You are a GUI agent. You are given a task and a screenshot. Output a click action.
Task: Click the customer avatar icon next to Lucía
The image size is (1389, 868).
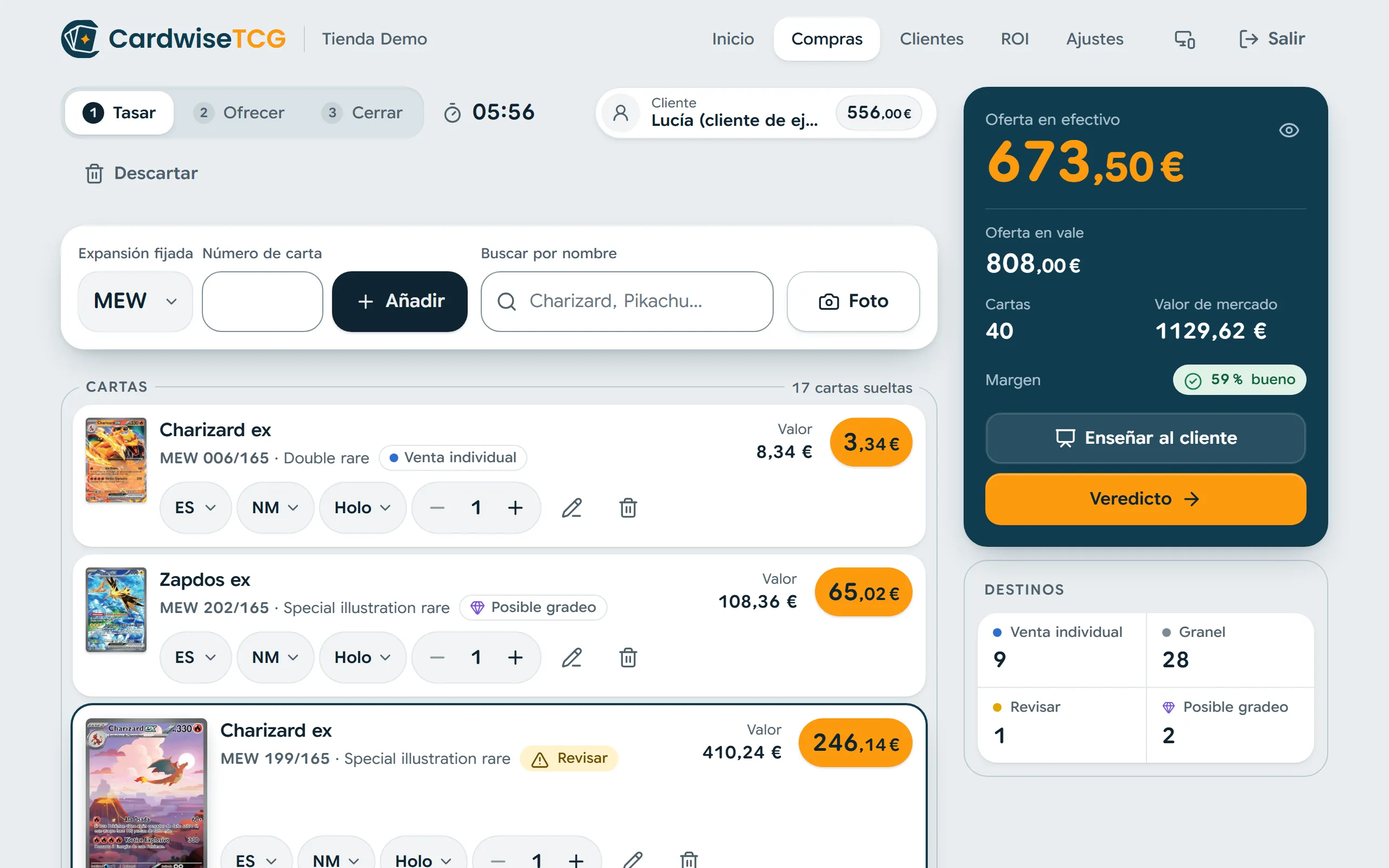(621, 112)
